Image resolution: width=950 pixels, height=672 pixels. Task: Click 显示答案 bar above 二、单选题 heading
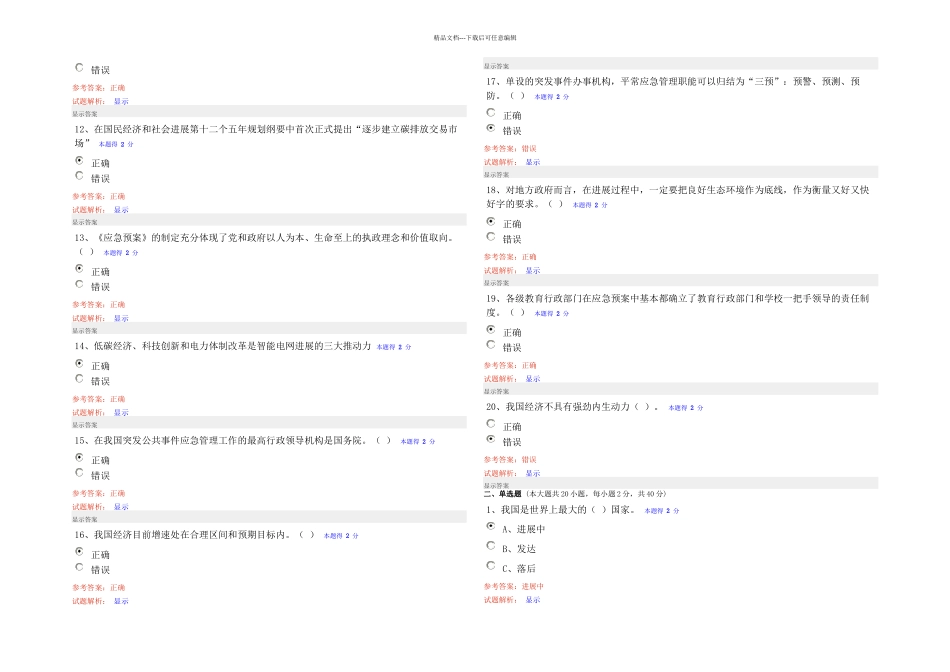coord(680,484)
